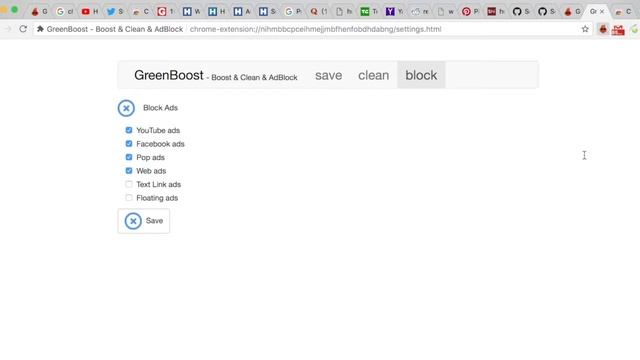Uncheck the Facebook ads checkbox
Screen dimensions: 640x360
coord(129,144)
